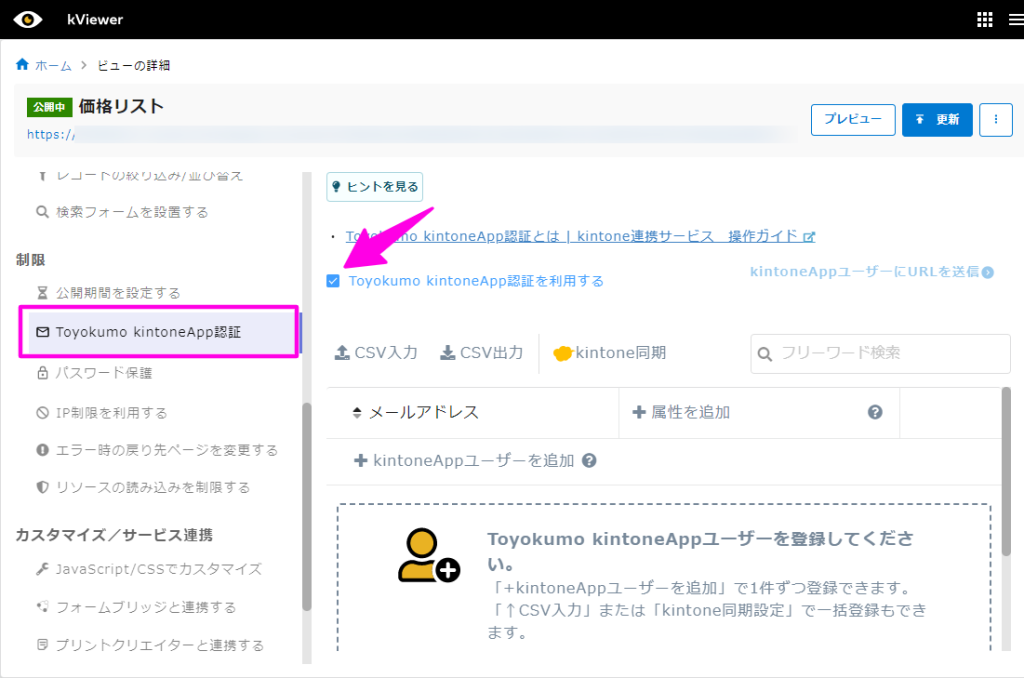Focus the フリーワード検索 input field
Screen dimensions: 1024x678
click(x=880, y=353)
